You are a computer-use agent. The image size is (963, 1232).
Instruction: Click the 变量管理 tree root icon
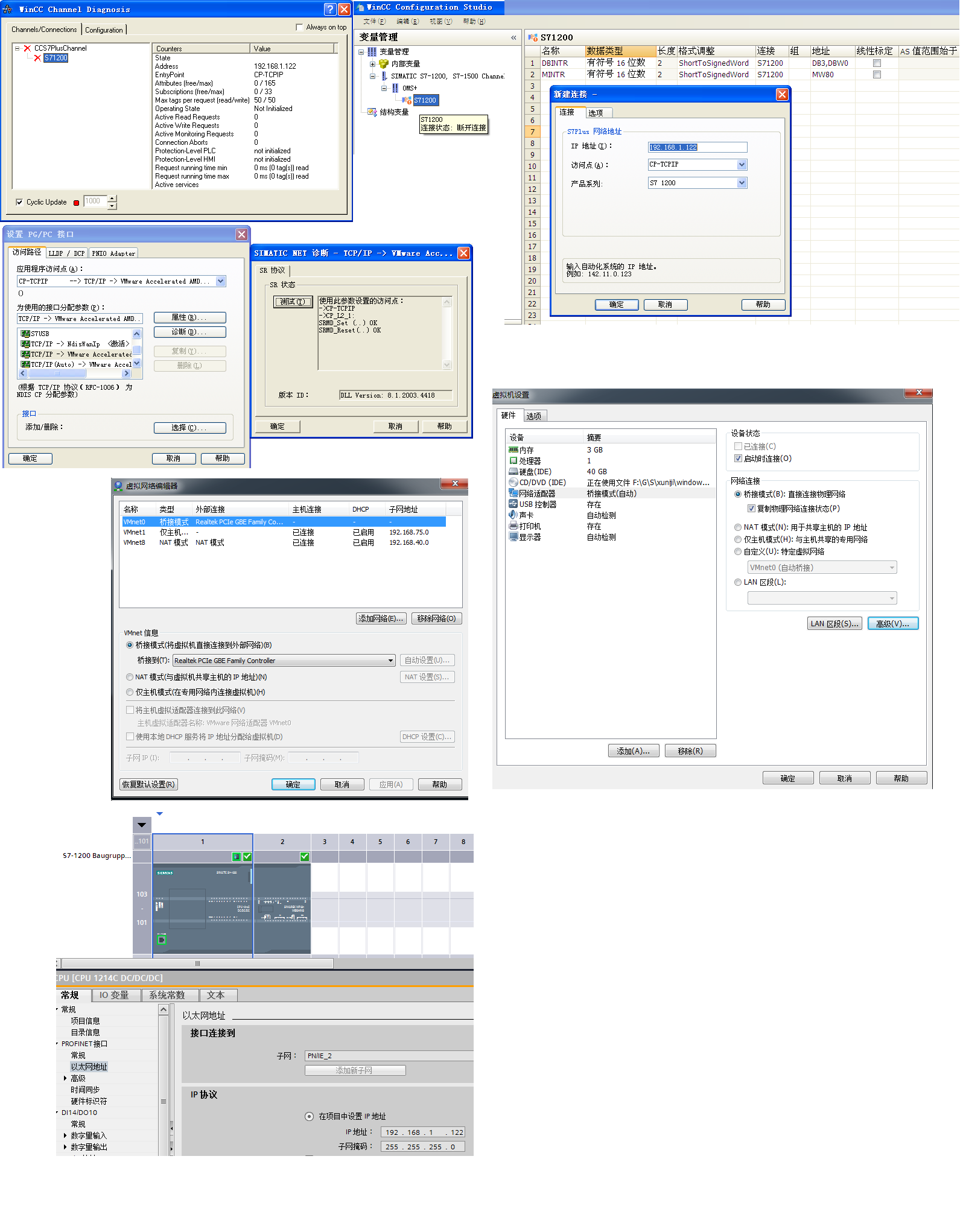[372, 52]
